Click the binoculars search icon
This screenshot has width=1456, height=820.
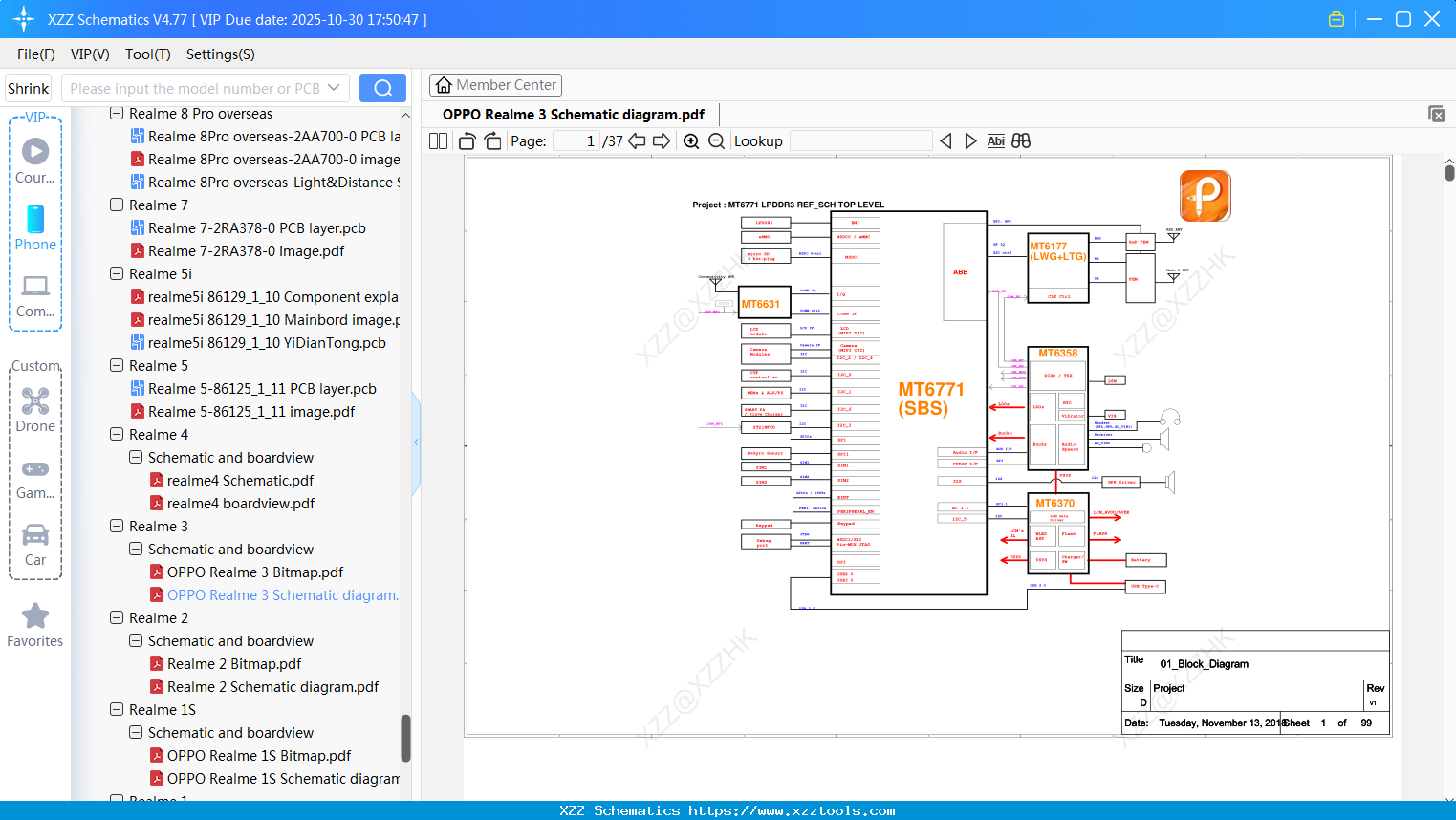click(1021, 141)
